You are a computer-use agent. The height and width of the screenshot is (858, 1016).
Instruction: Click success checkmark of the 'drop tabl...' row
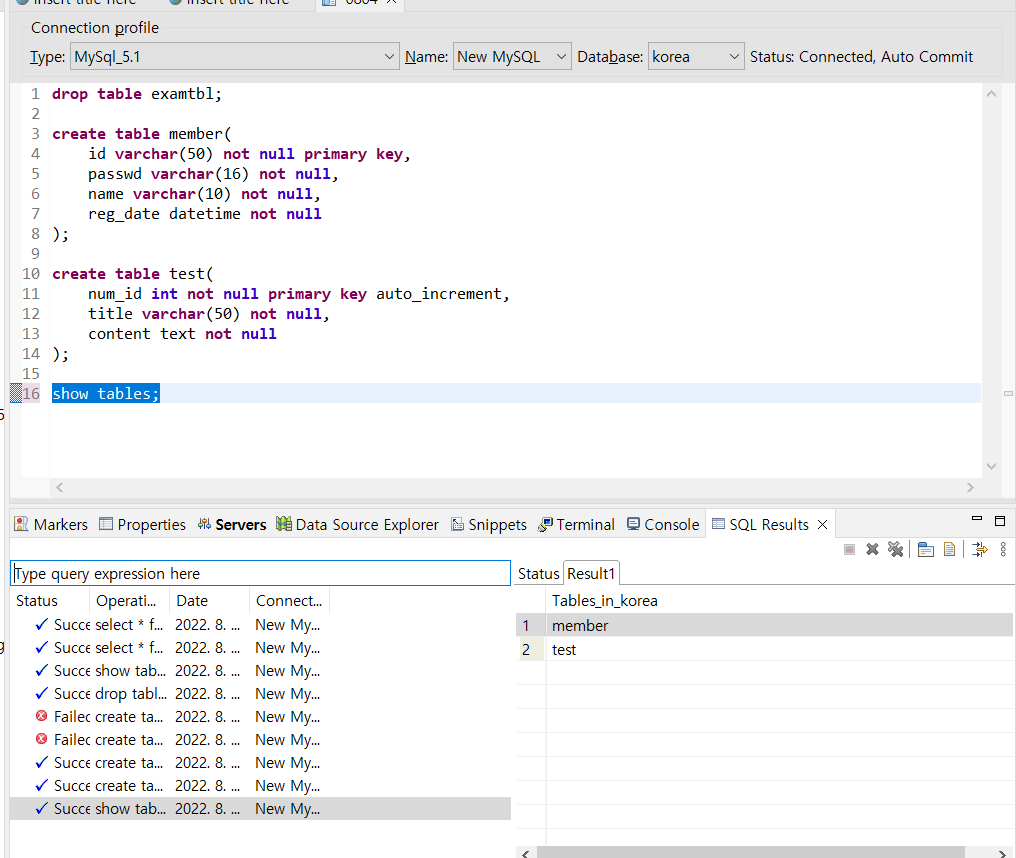tap(41, 693)
